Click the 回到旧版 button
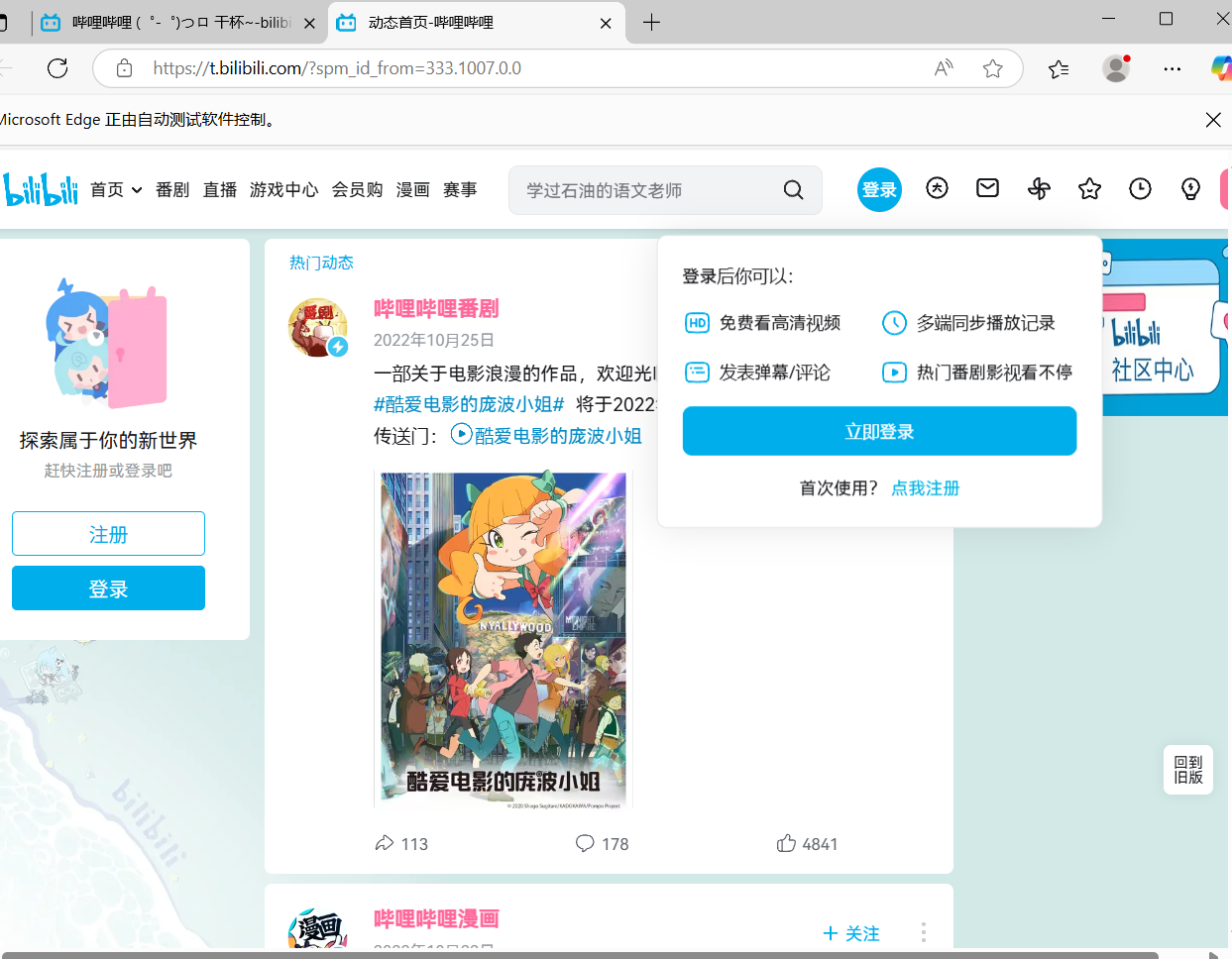The image size is (1232, 959). tap(1188, 770)
